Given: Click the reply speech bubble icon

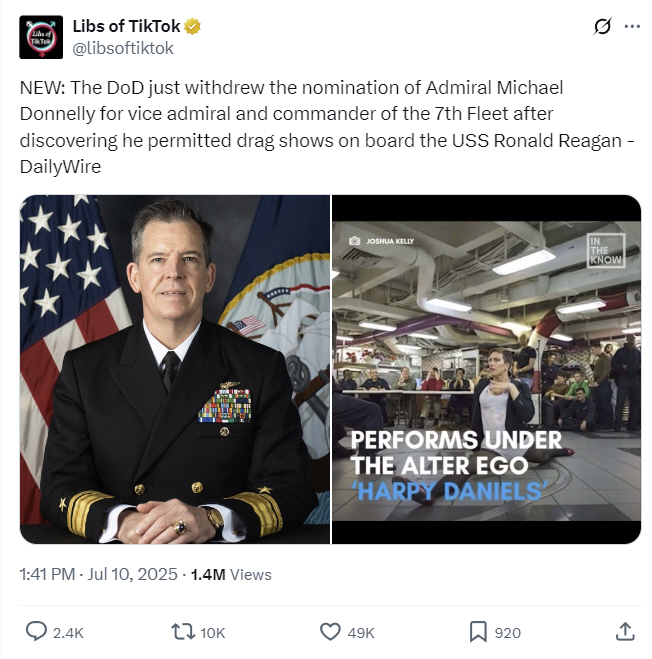Looking at the screenshot, I should coord(36,631).
